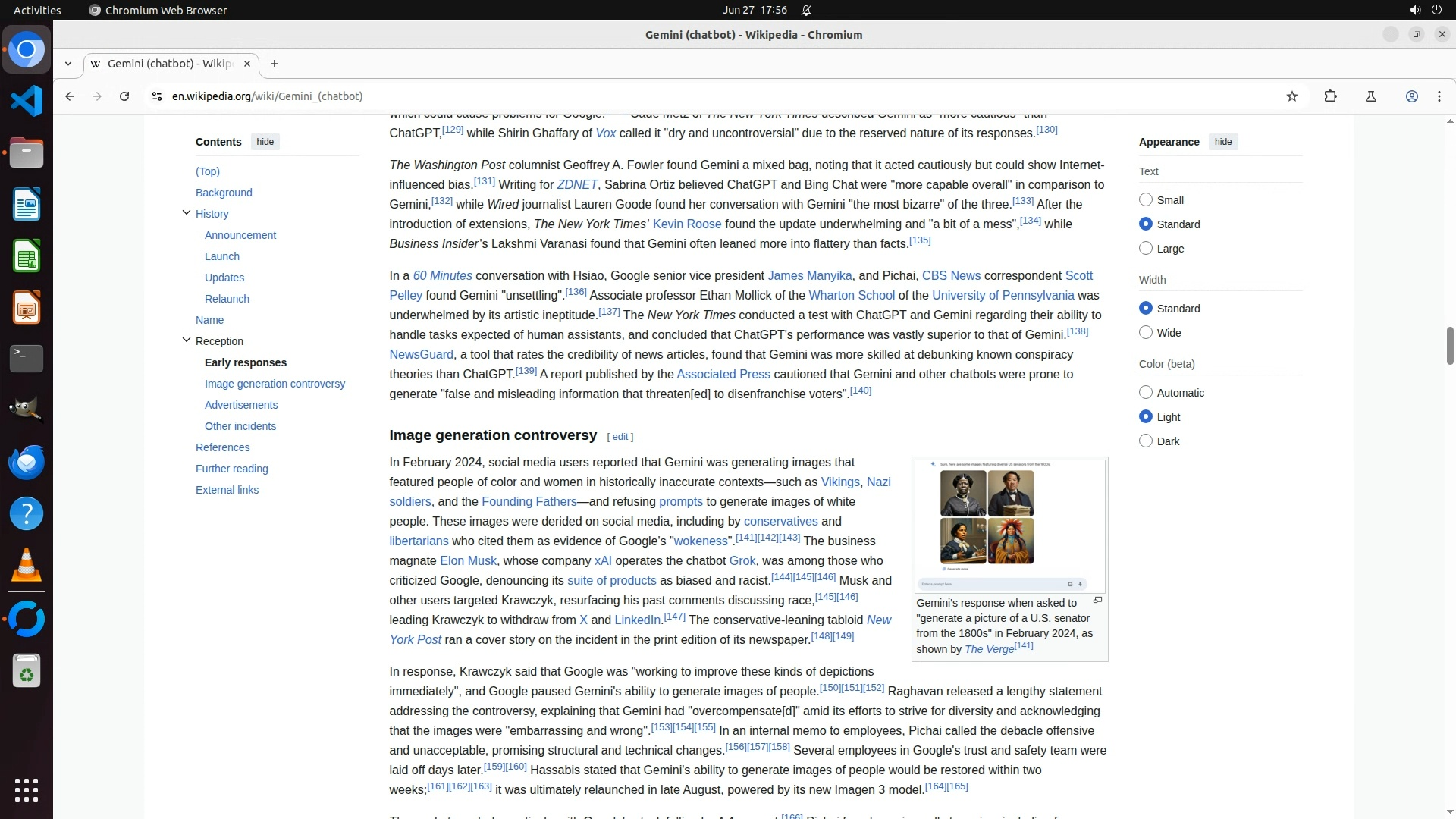Switch width to Wide
1456x819 pixels.
click(x=1146, y=333)
